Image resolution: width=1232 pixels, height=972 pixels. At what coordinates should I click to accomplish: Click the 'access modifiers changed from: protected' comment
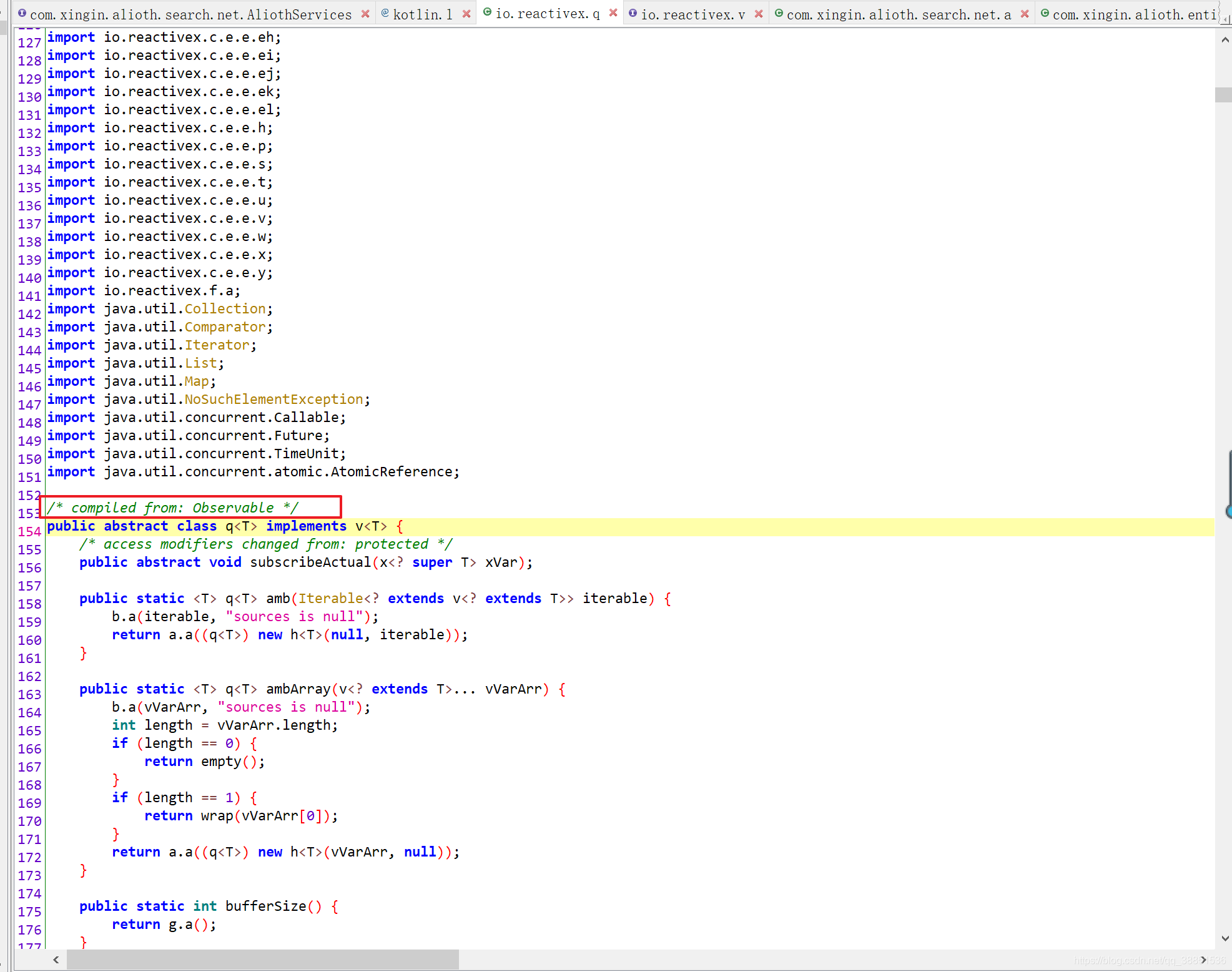pyautogui.click(x=266, y=544)
